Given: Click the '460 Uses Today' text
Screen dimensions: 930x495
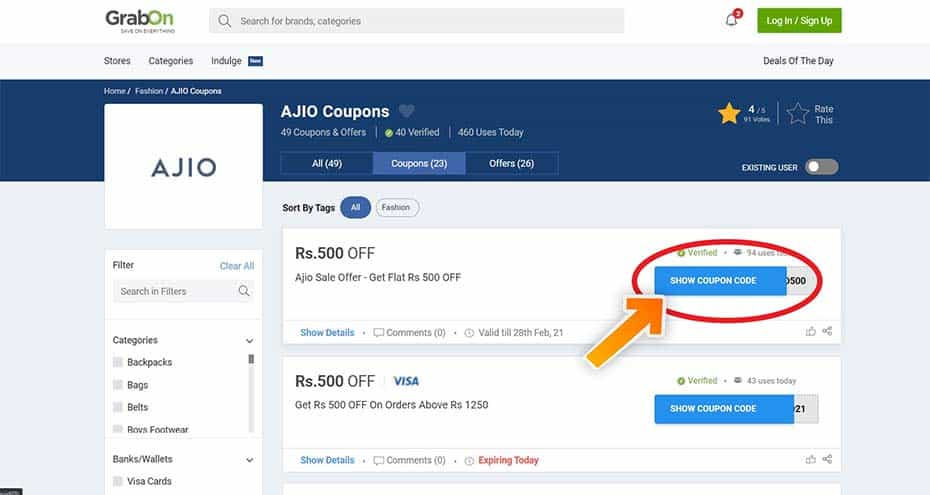Looking at the screenshot, I should pos(491,132).
